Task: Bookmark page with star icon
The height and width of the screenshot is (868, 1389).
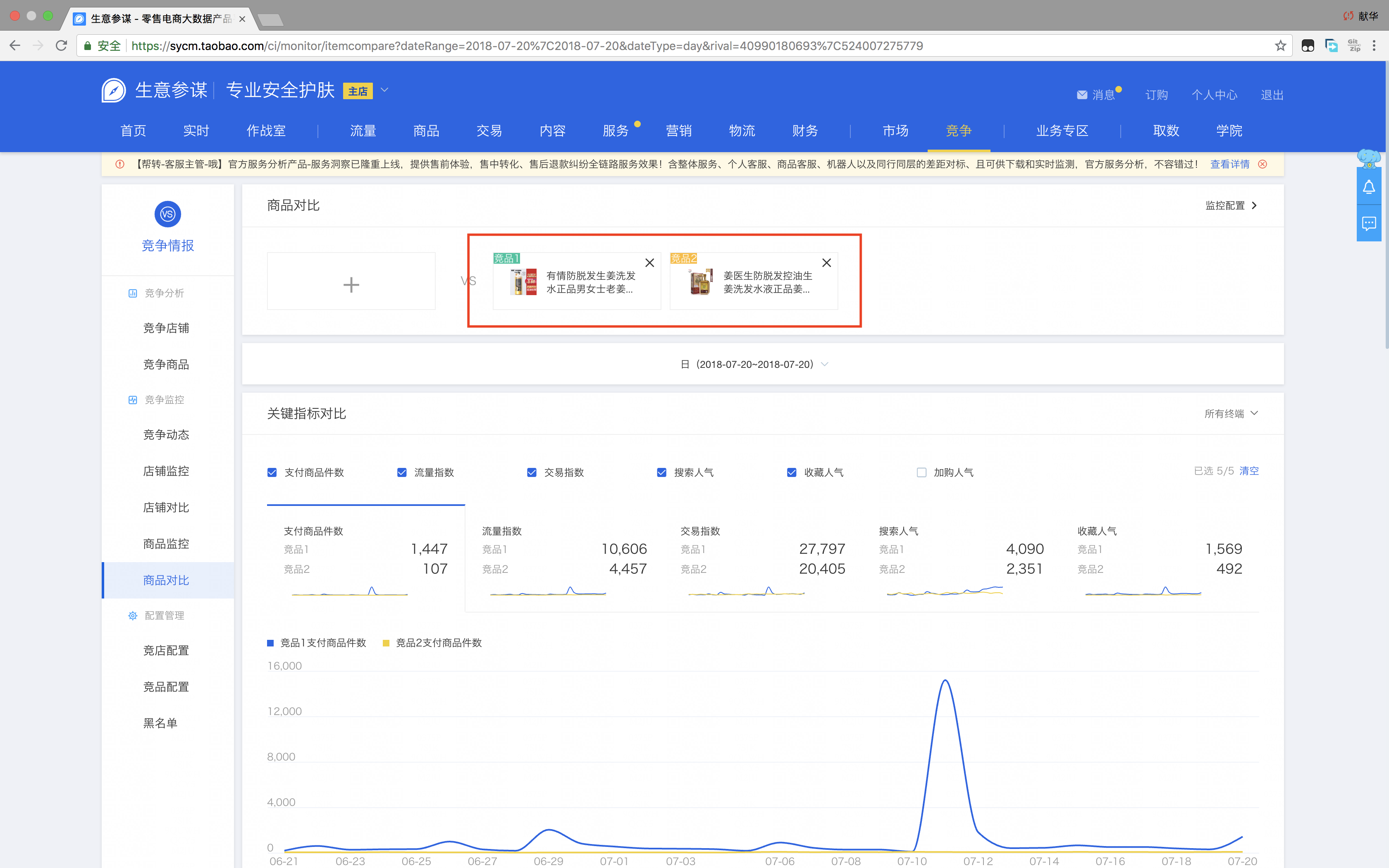Action: 1281,46
